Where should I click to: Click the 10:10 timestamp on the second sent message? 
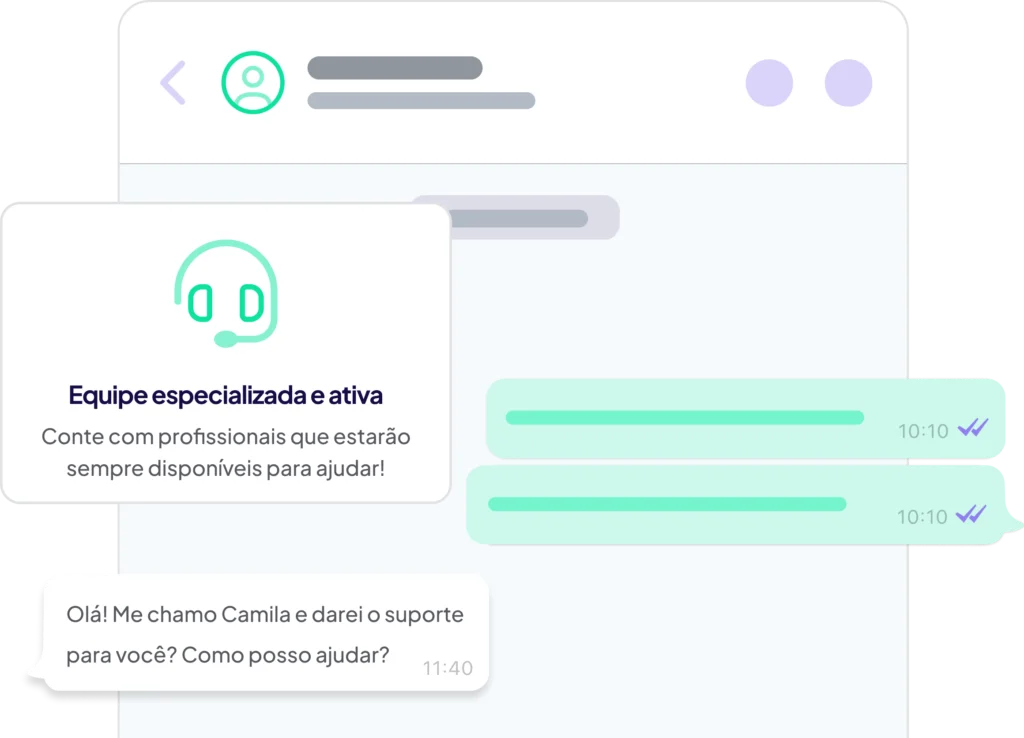click(921, 517)
